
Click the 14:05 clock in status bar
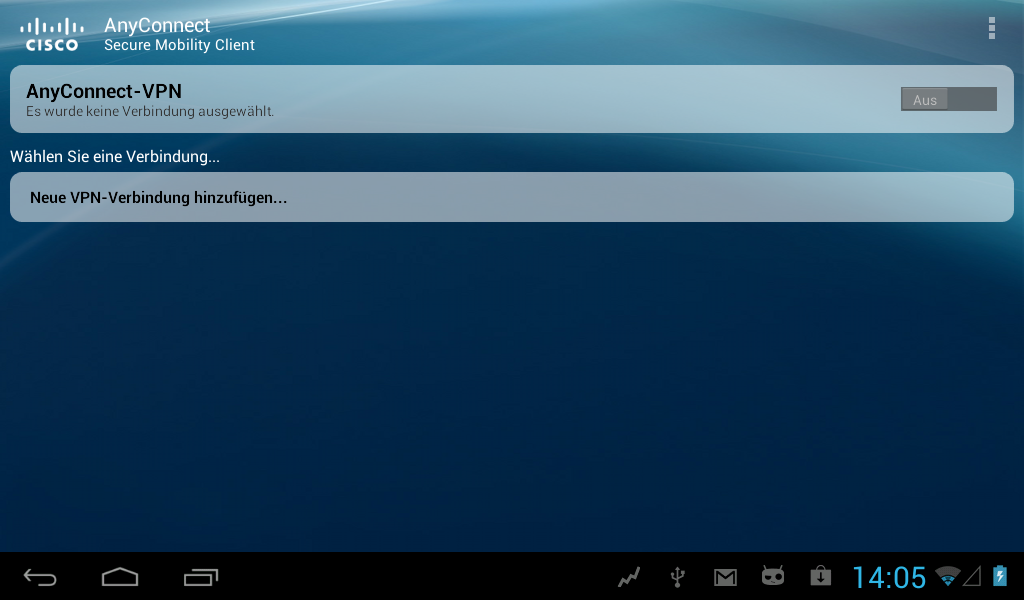tap(889, 577)
